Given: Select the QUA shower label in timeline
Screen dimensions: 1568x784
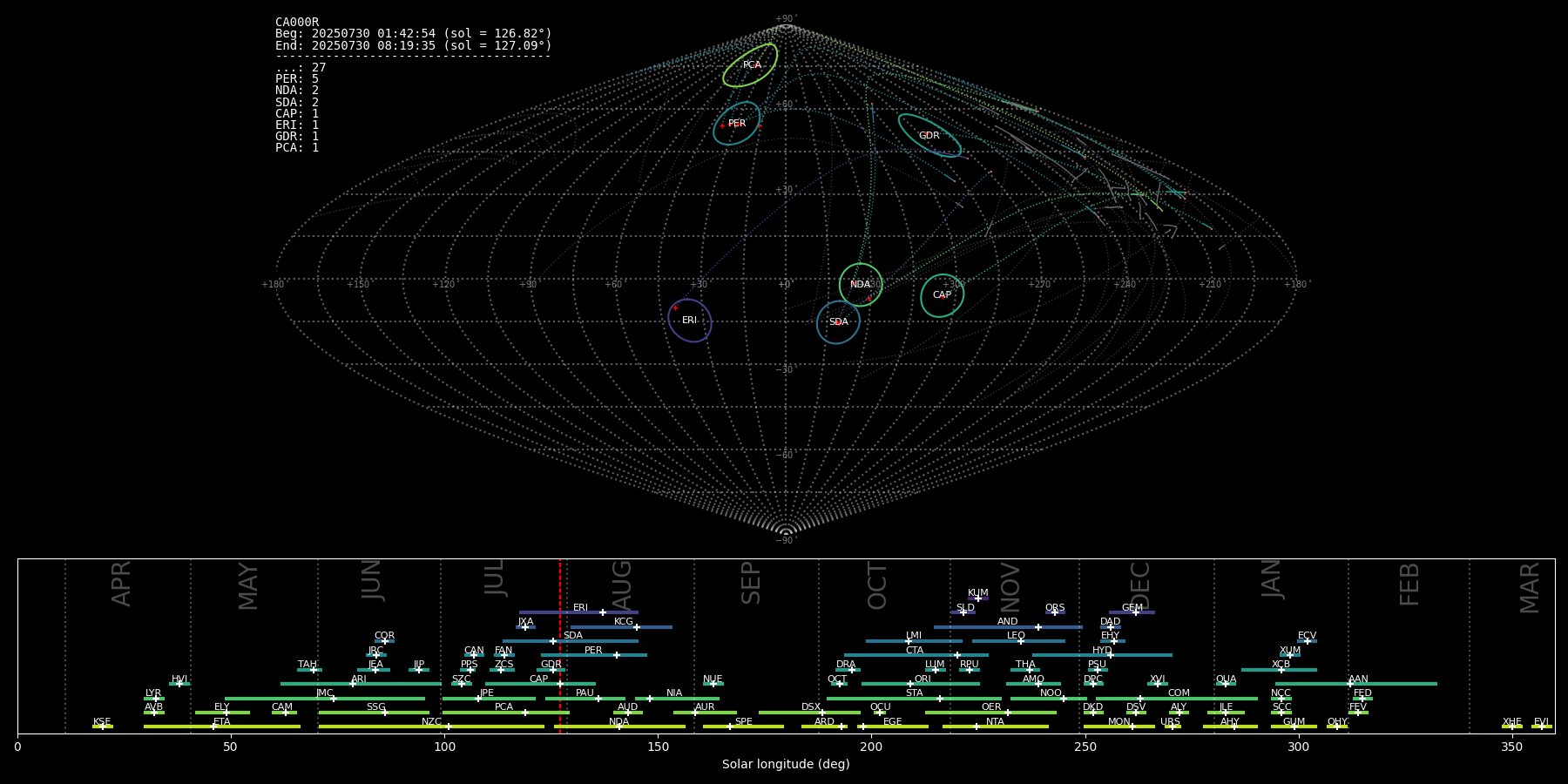Looking at the screenshot, I should [1227, 679].
